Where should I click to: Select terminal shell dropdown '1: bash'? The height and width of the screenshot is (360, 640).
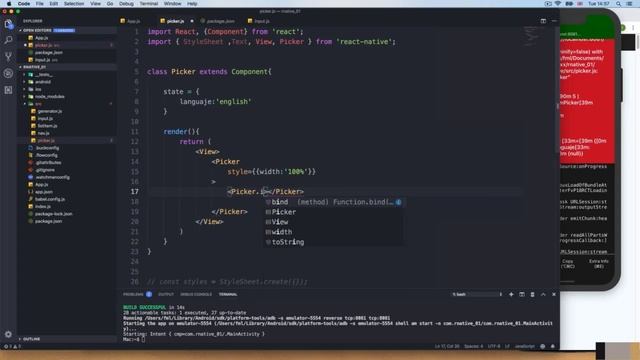[x=477, y=294]
